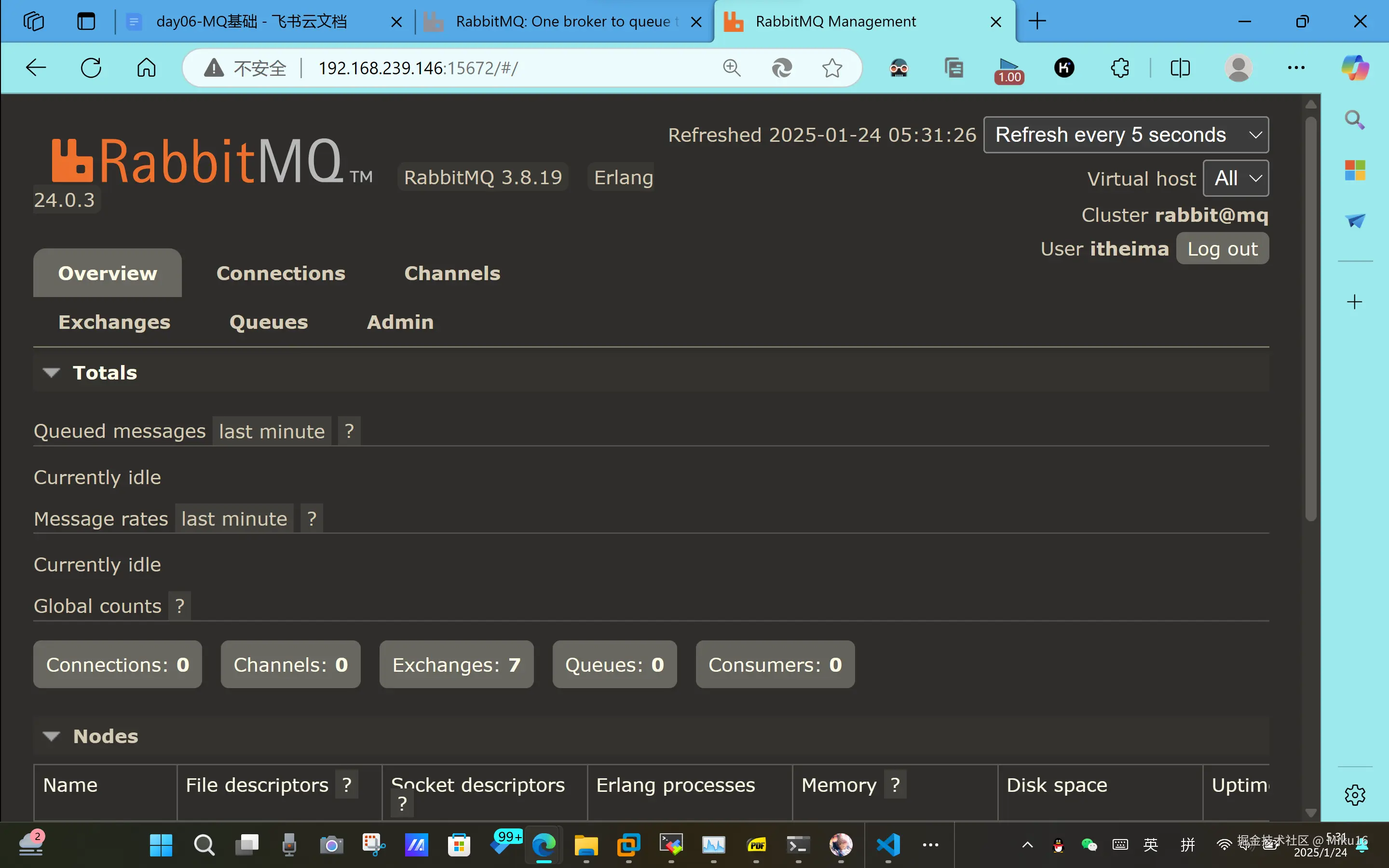Click the browser refresh page icon
1389x868 pixels.
click(91, 68)
